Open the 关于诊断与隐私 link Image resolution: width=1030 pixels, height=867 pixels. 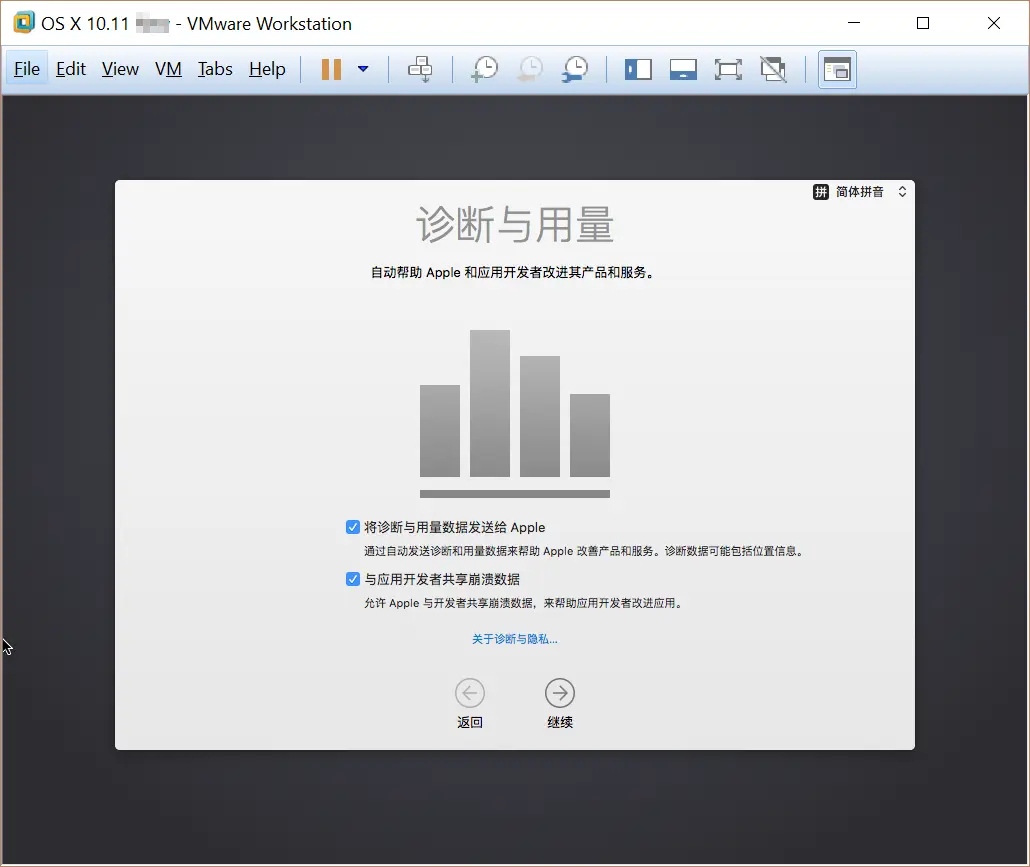(514, 638)
